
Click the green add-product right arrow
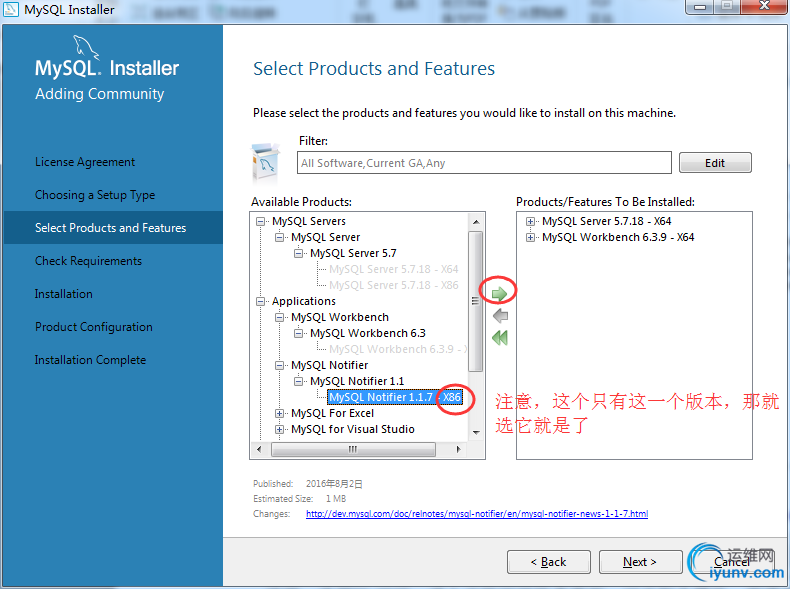499,293
